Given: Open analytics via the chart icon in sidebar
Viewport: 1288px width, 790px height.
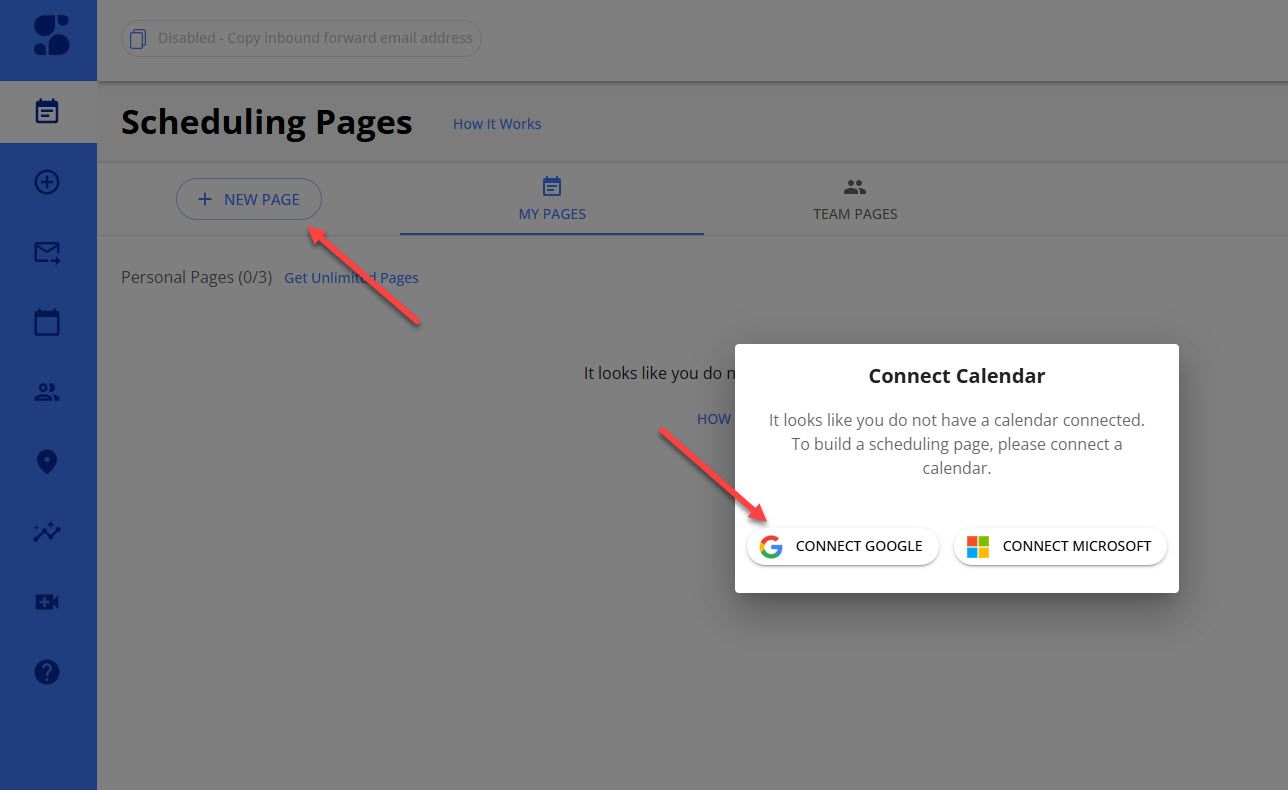Looking at the screenshot, I should click(x=47, y=531).
